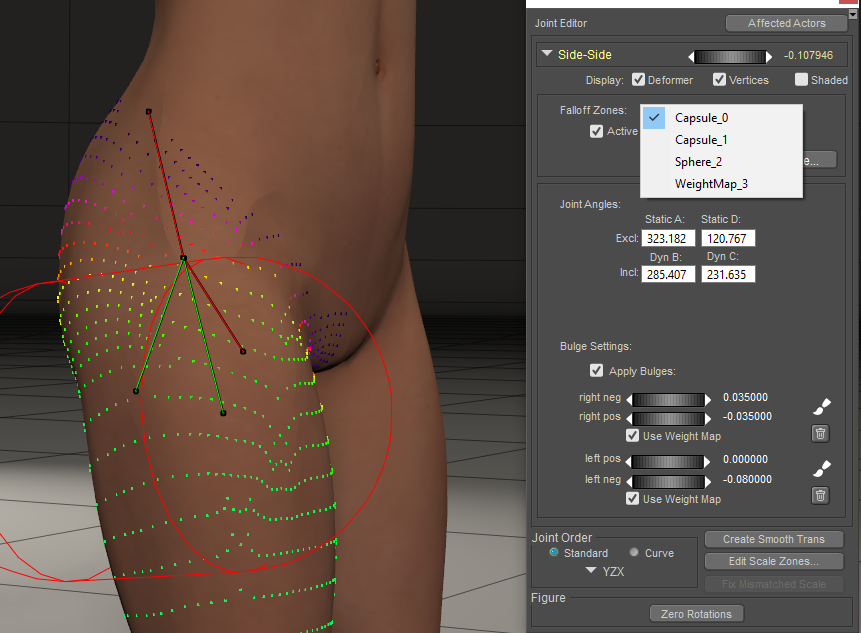Select the Curve joint order radio button
The height and width of the screenshot is (633, 861).
[634, 553]
